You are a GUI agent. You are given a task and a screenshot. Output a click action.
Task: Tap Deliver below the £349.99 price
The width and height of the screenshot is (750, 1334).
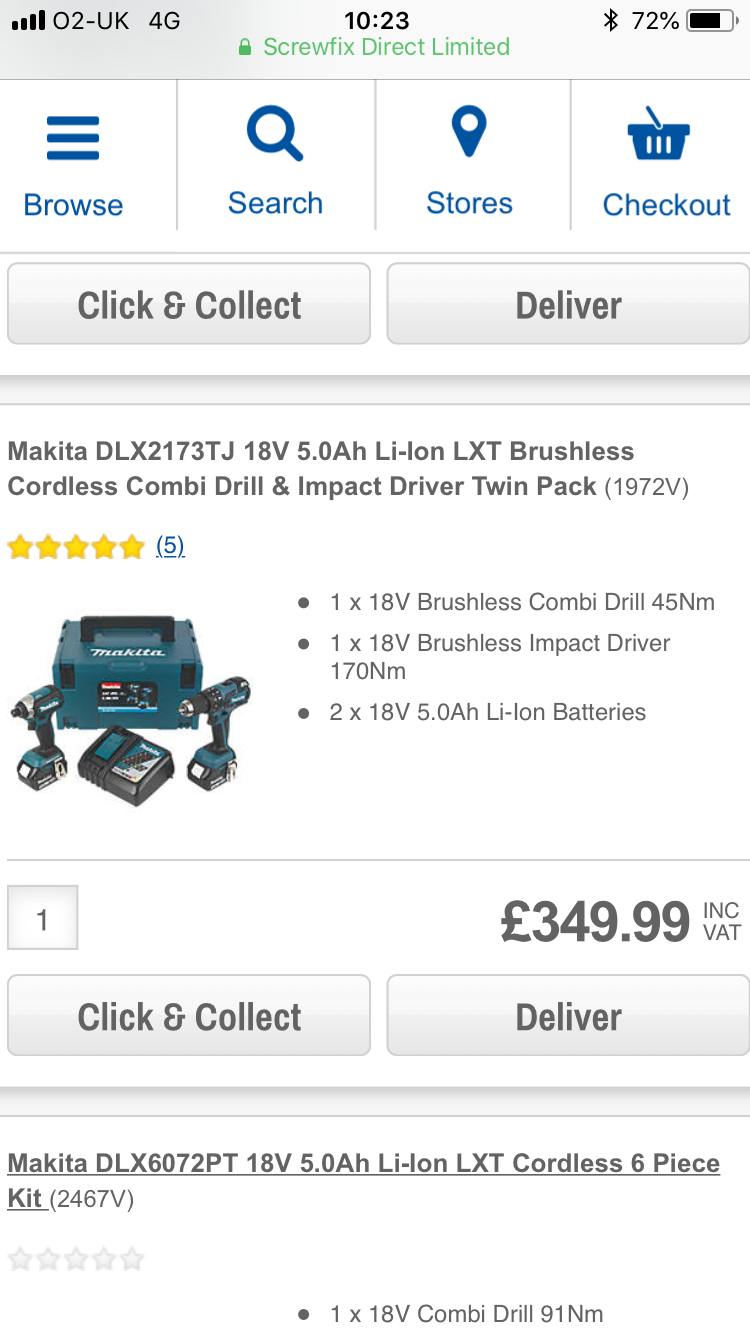pyautogui.click(x=568, y=1016)
